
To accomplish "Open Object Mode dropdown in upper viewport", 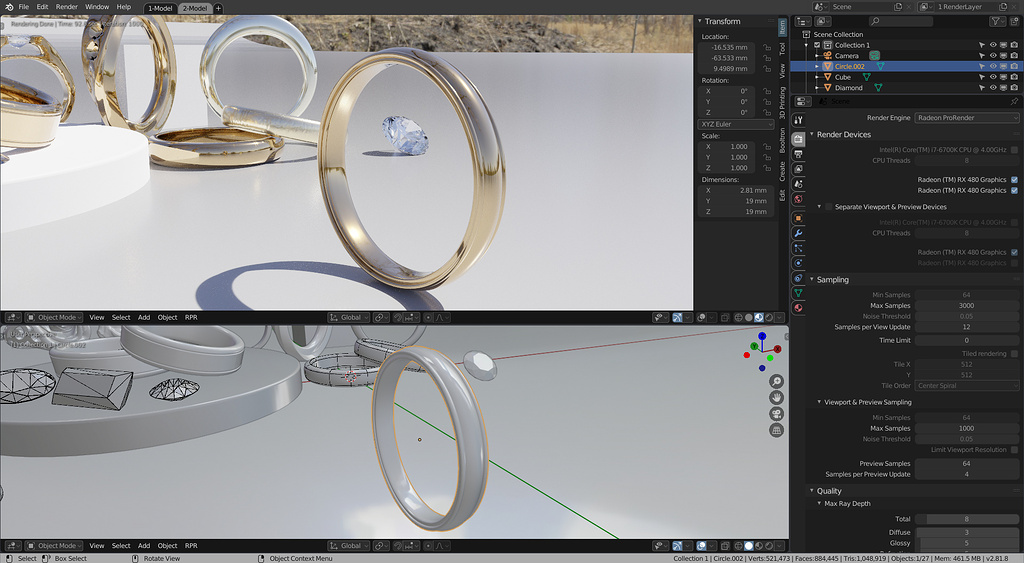I will click(x=54, y=317).
